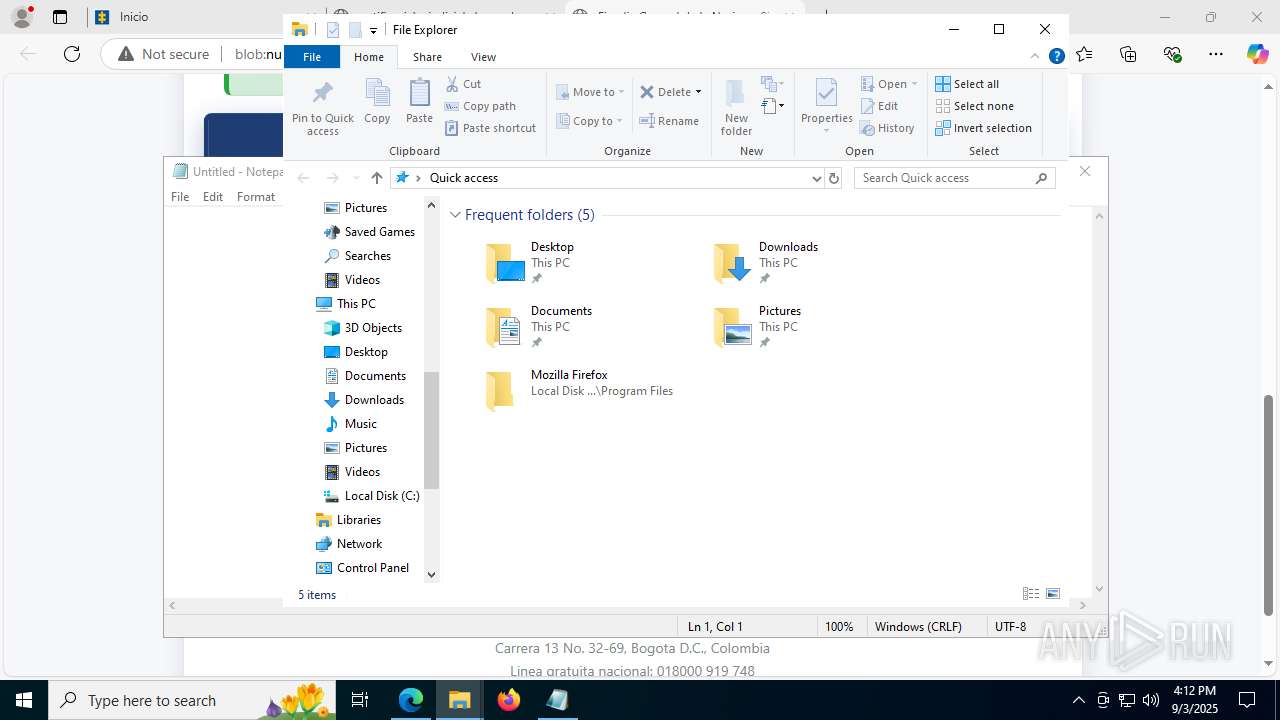
Task: Select the Desktop frequent folder
Action: 552,263
